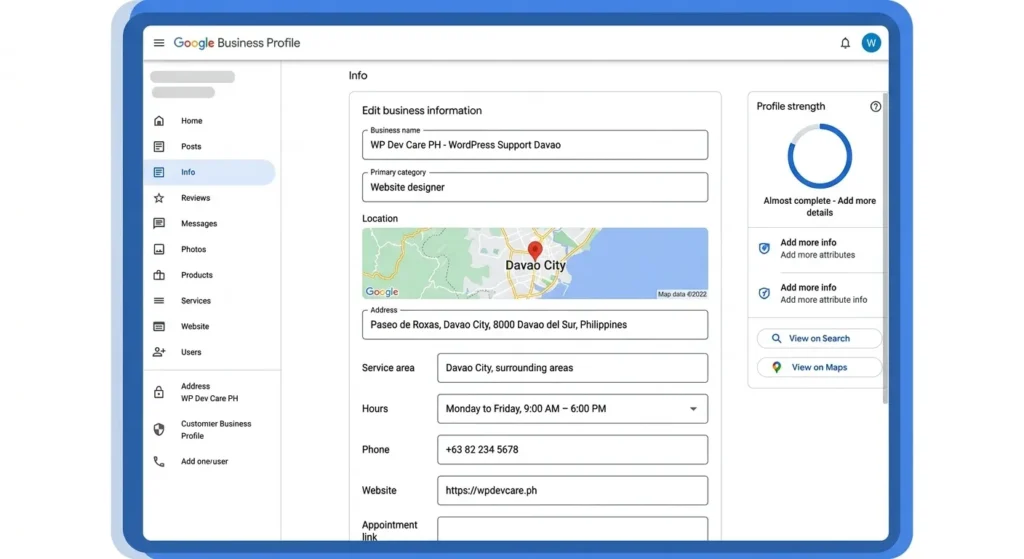1024x559 pixels.
Task: Click the Home sidebar icon
Action: point(159,121)
